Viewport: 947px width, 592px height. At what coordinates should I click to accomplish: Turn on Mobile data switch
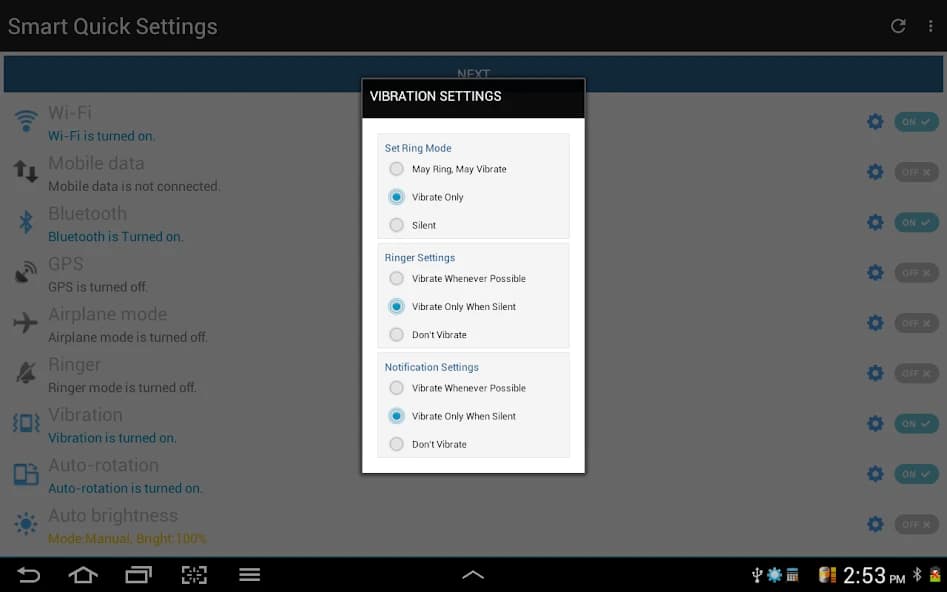click(x=916, y=171)
